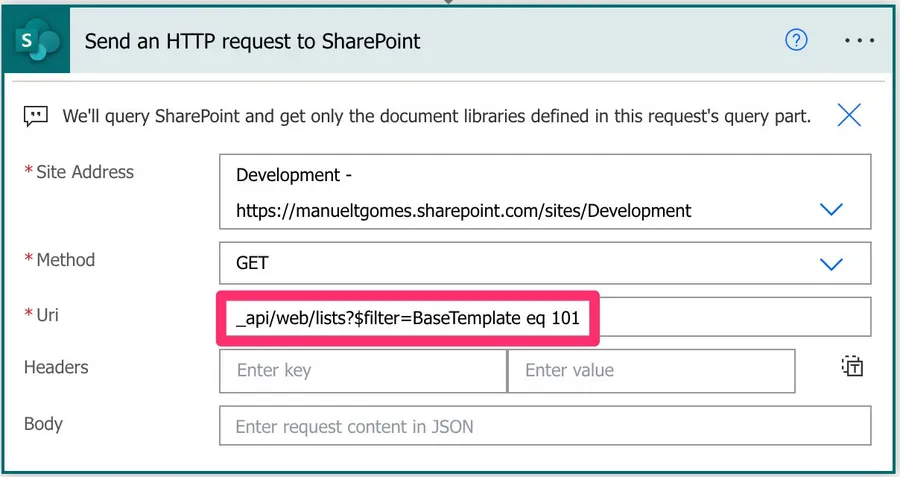Screen dimensions: 900x477
Task: Open the ellipsis more options menu
Action: (859, 41)
